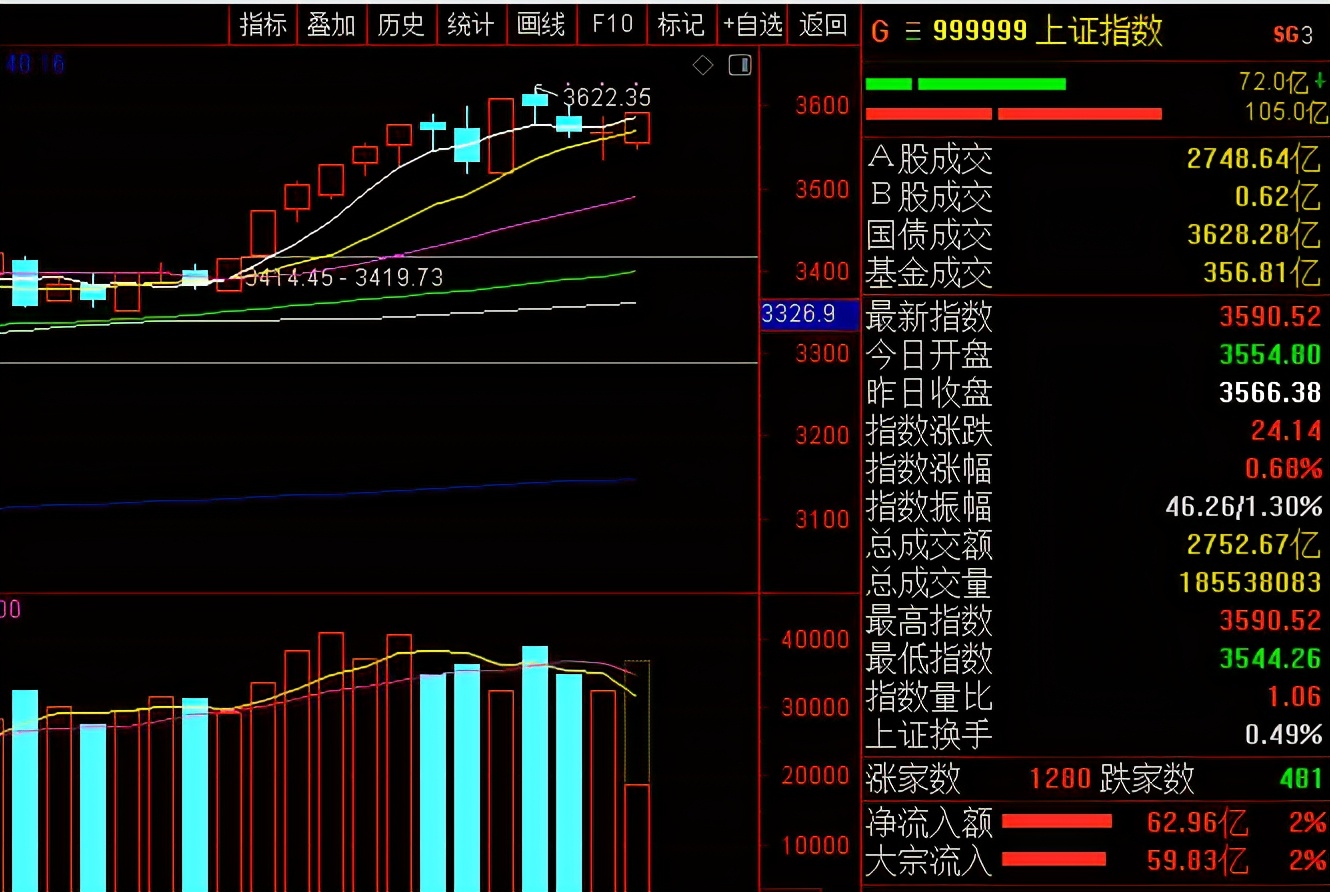Click the 3600 price axis label

tap(823, 105)
